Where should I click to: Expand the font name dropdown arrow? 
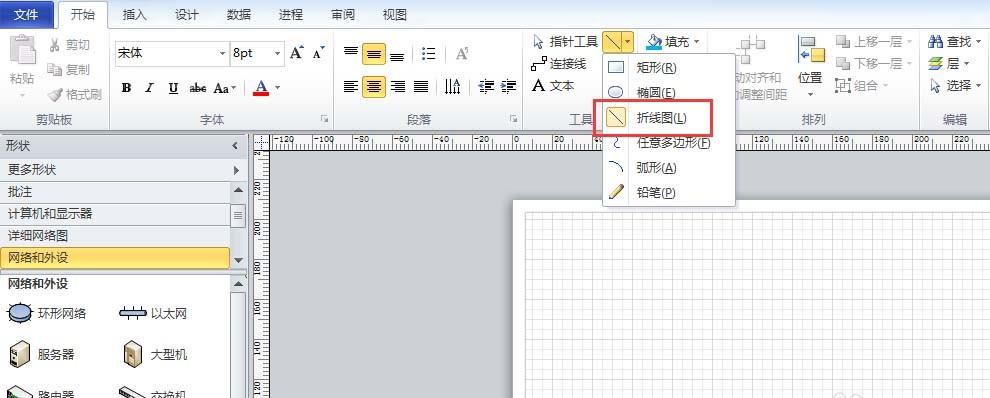[x=222, y=53]
